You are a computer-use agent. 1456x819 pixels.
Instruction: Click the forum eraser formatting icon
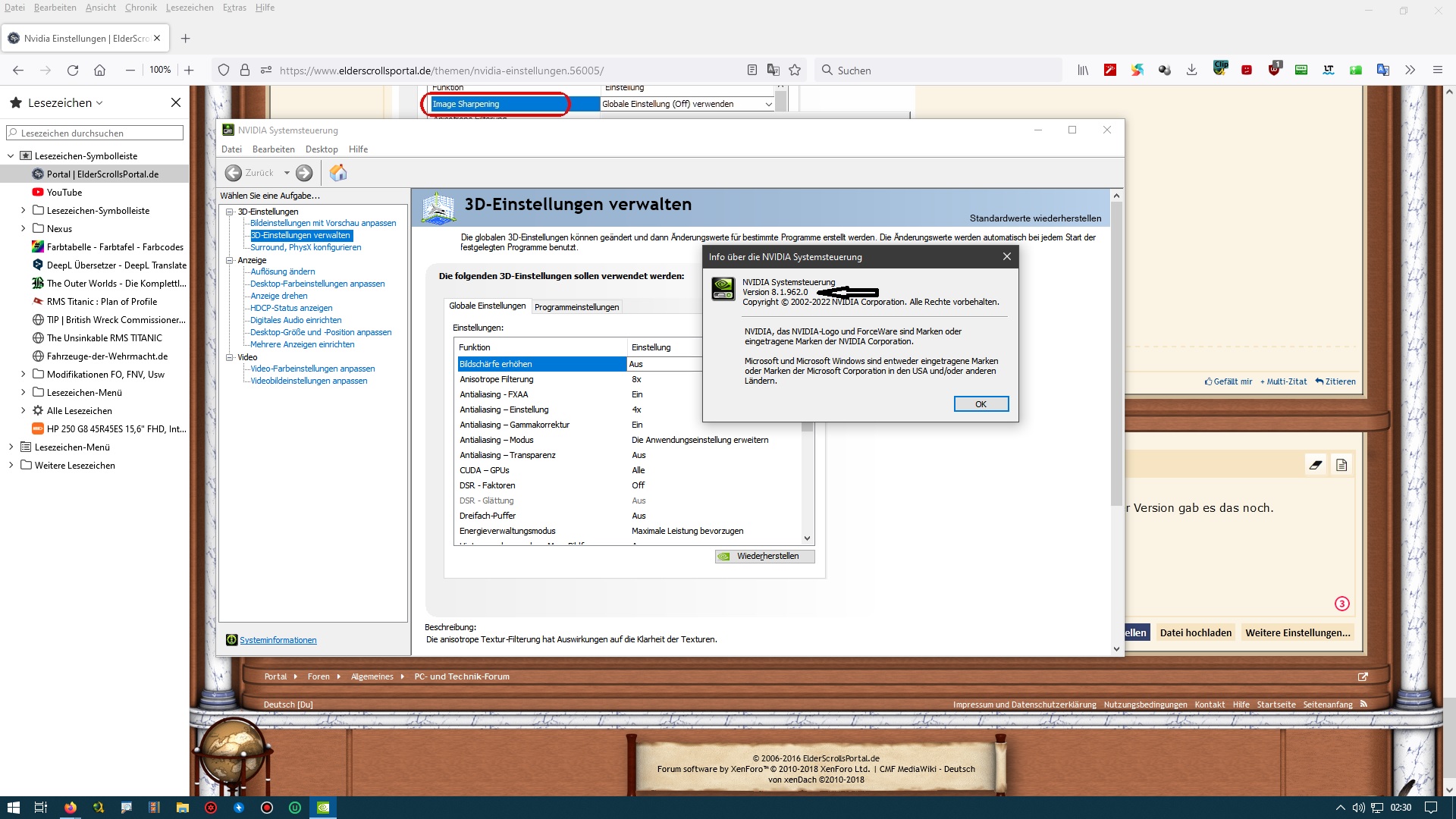click(x=1316, y=465)
